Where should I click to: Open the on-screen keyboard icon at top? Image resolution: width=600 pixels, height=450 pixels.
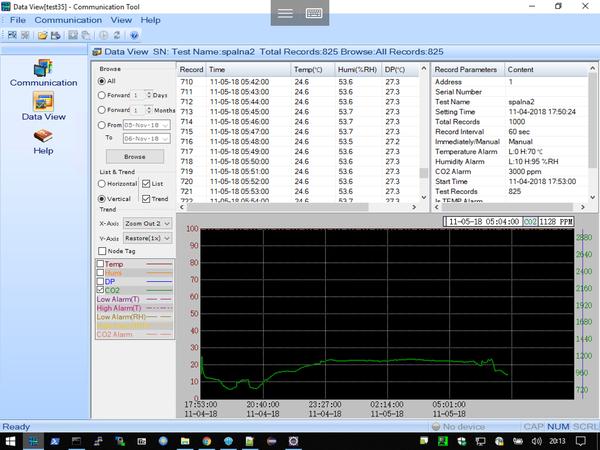tap(313, 13)
